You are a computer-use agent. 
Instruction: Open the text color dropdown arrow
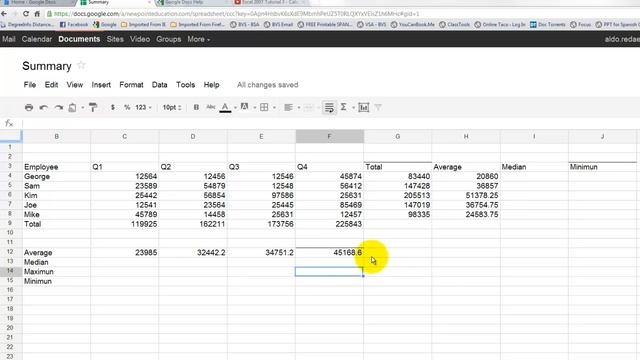(x=235, y=108)
